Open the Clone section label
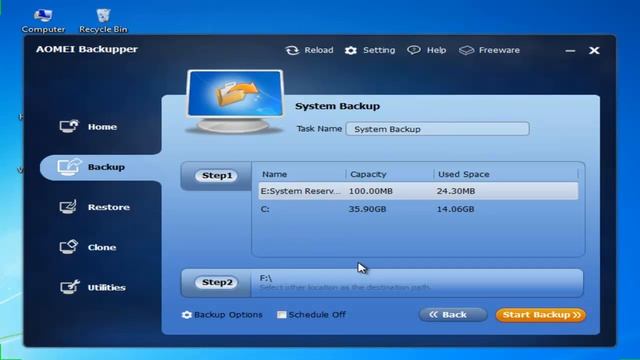Viewport: 640px width, 360px height. [x=102, y=247]
